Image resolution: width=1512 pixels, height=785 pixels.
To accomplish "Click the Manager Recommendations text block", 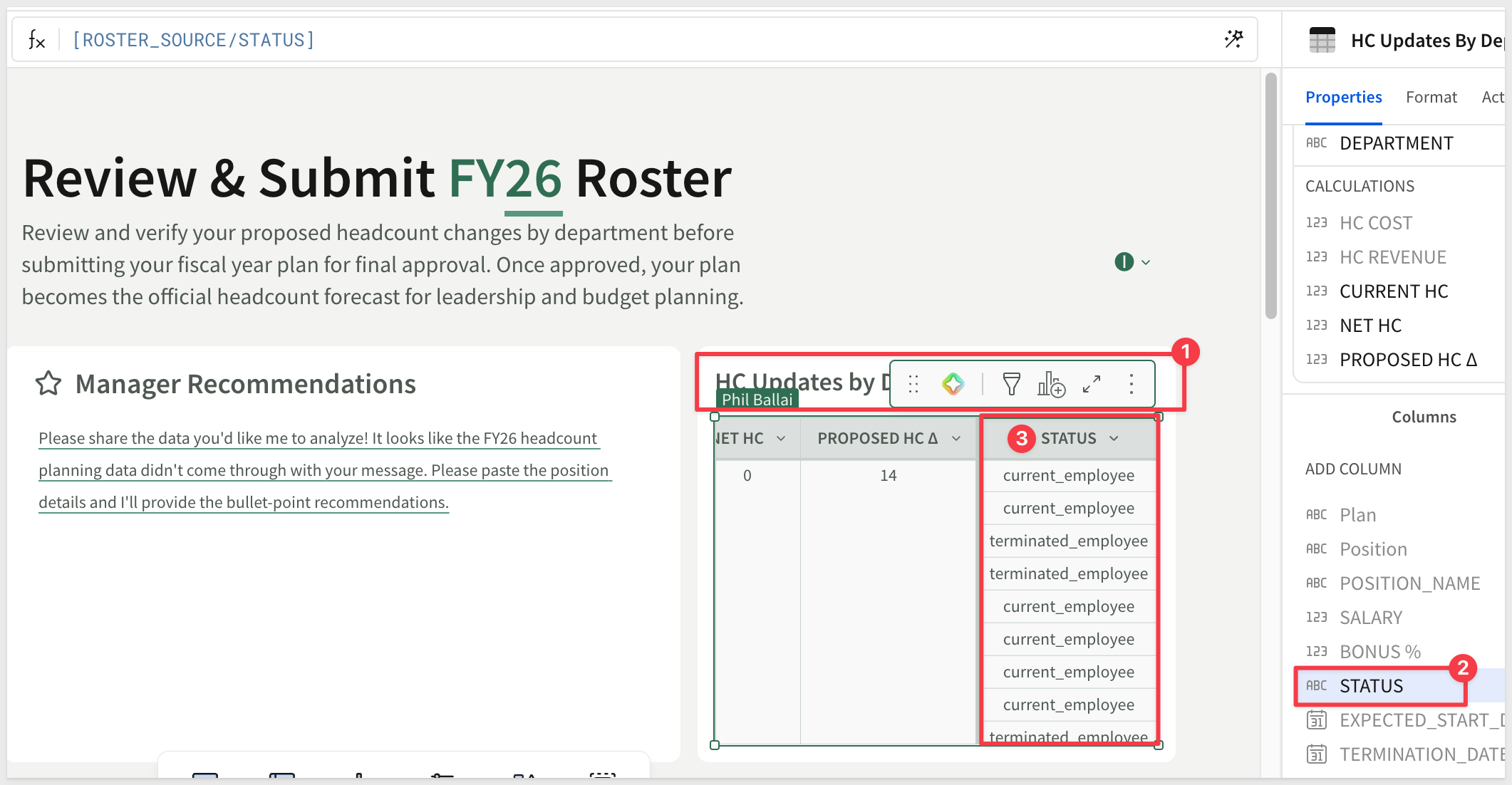I will 325,470.
